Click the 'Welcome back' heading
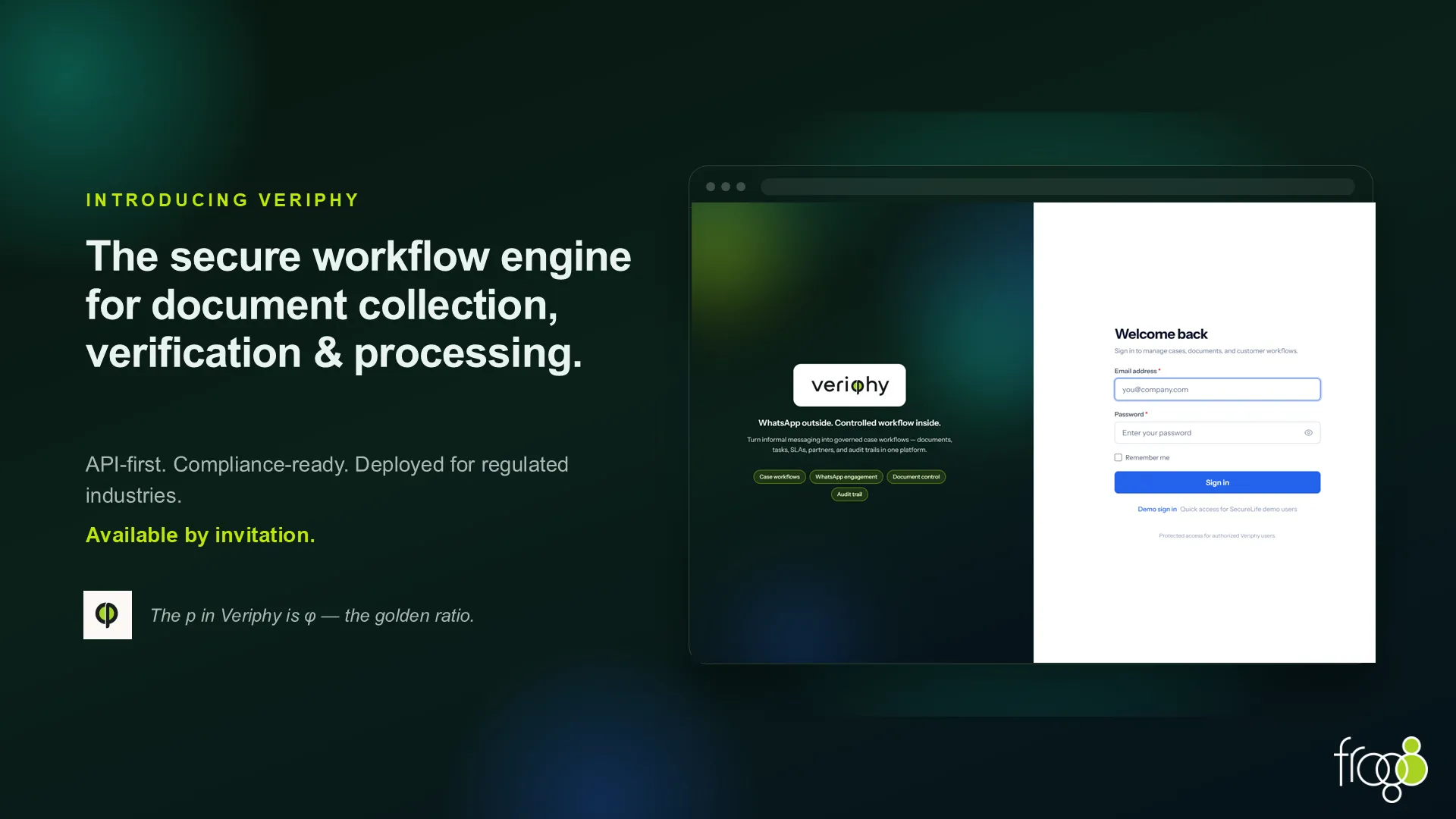1456x819 pixels. coord(1161,334)
